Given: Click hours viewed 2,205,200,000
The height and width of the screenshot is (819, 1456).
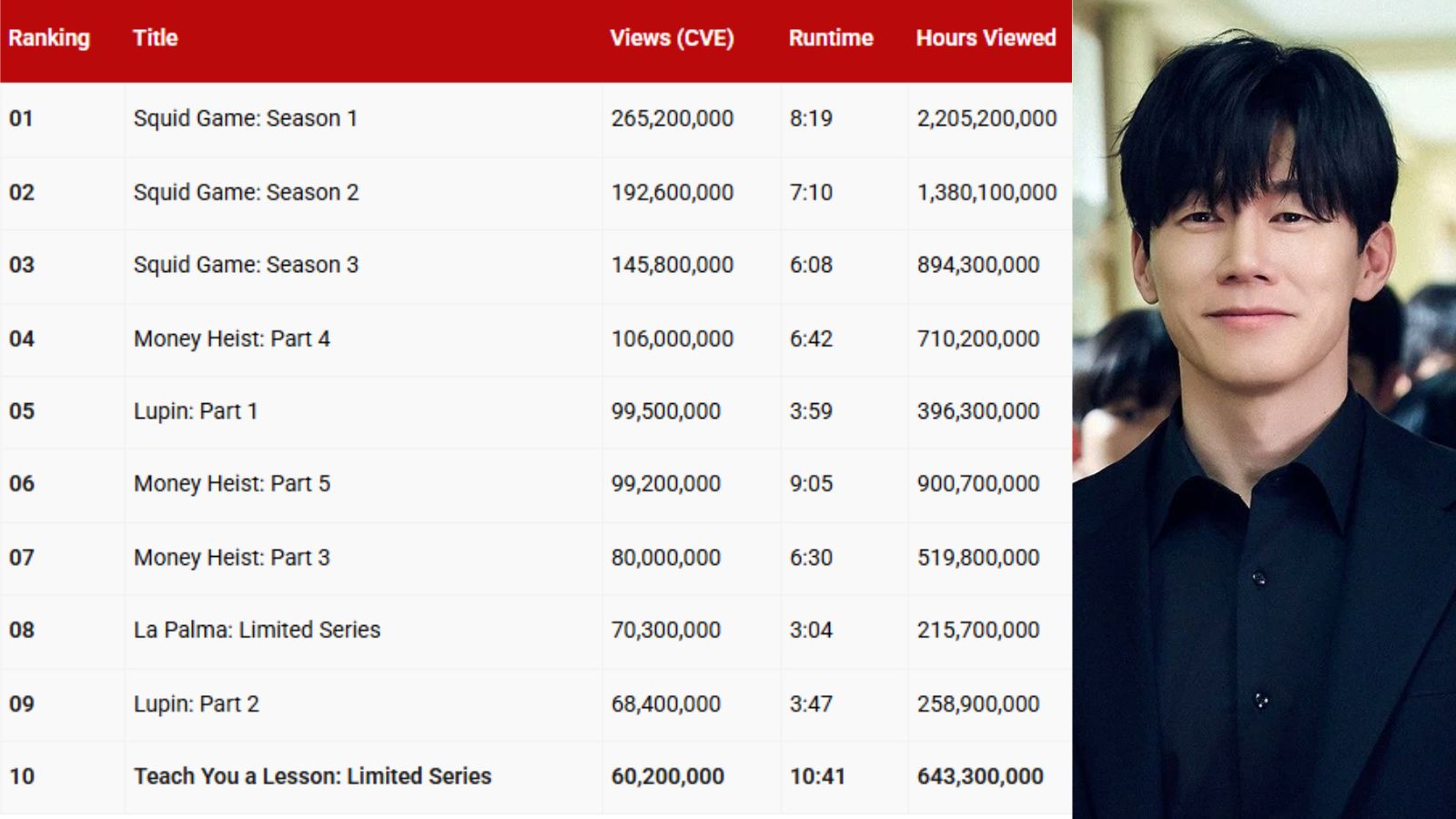Looking at the screenshot, I should pyautogui.click(x=987, y=119).
